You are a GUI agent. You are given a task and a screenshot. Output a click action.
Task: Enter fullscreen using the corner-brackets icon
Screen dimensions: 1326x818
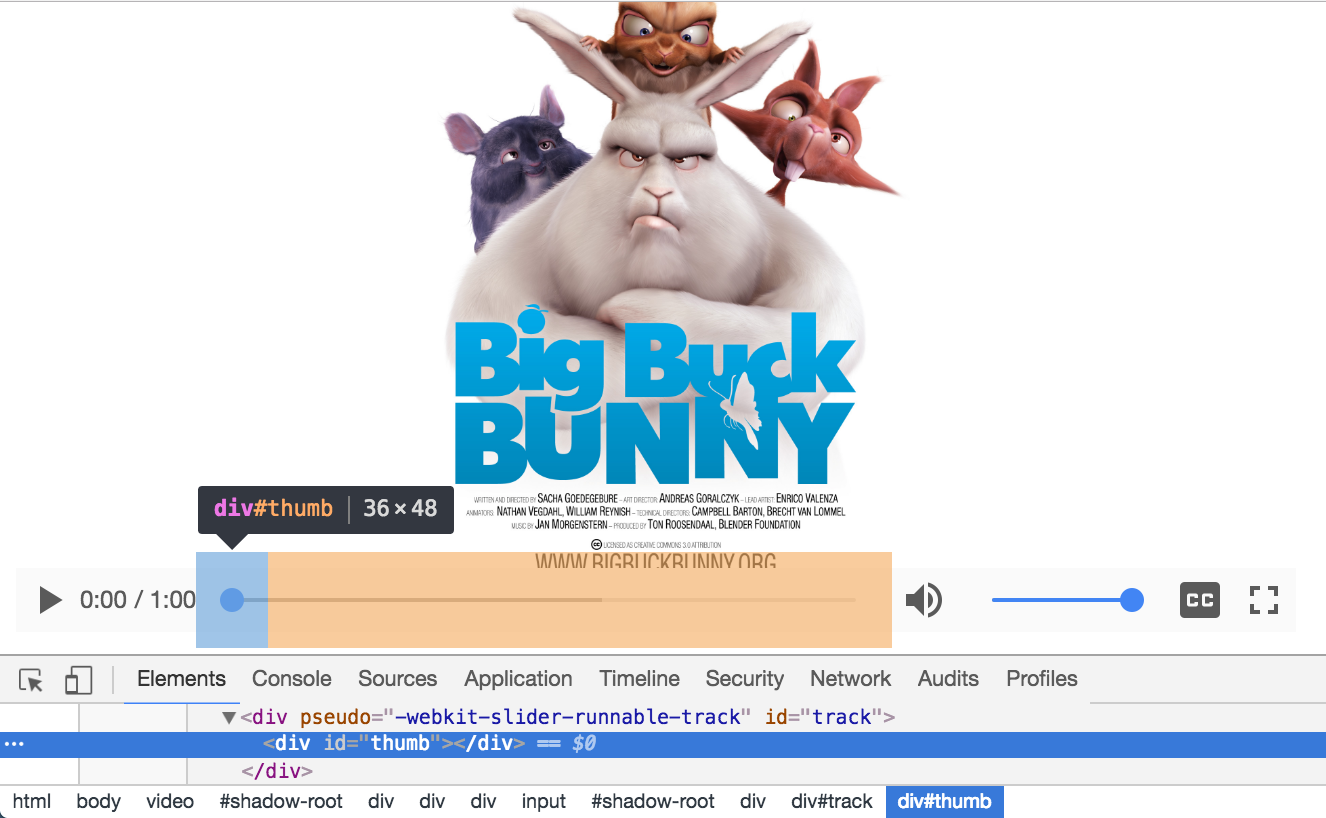click(x=1264, y=600)
